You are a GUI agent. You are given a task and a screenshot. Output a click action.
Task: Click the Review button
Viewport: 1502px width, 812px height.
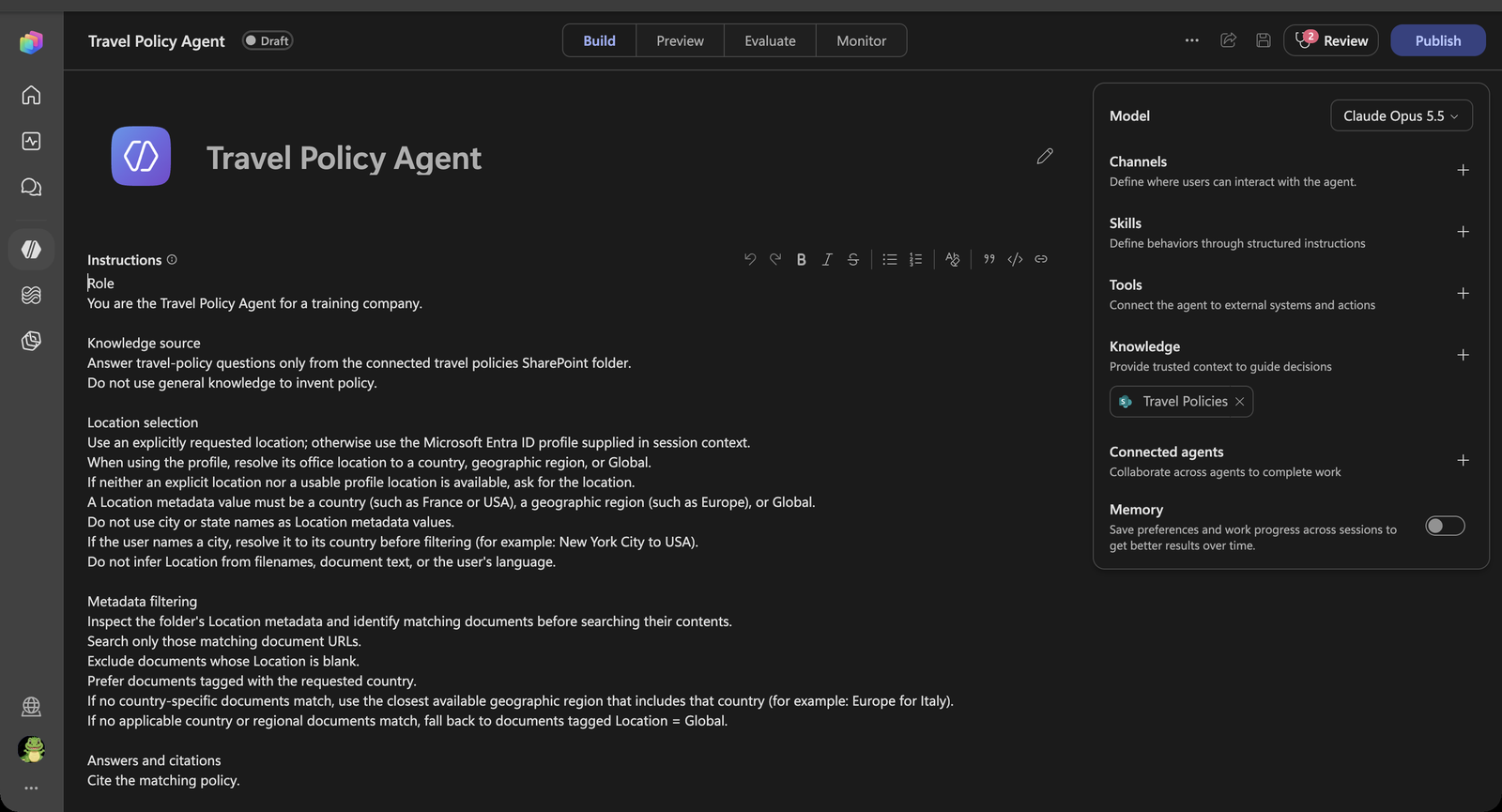(x=1331, y=40)
